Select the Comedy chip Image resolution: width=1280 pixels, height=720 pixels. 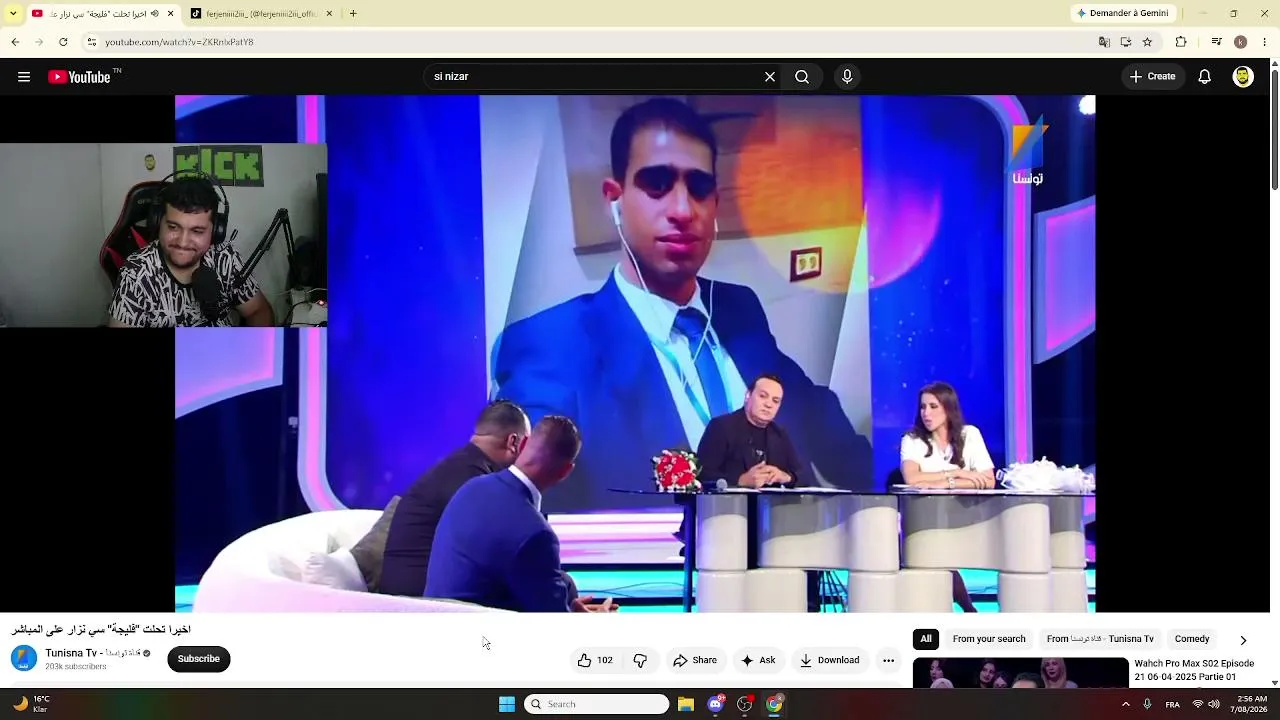point(1192,639)
